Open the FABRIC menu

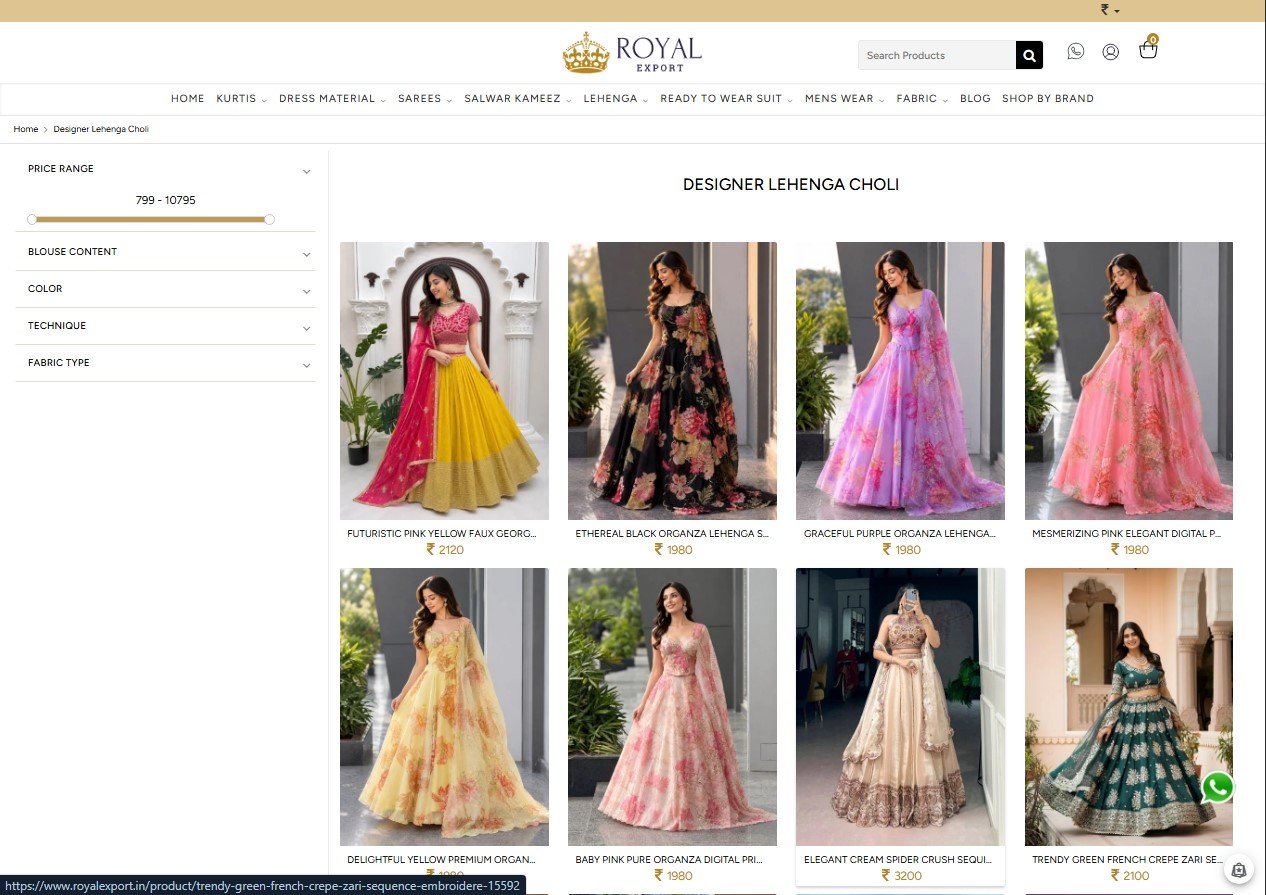[921, 99]
